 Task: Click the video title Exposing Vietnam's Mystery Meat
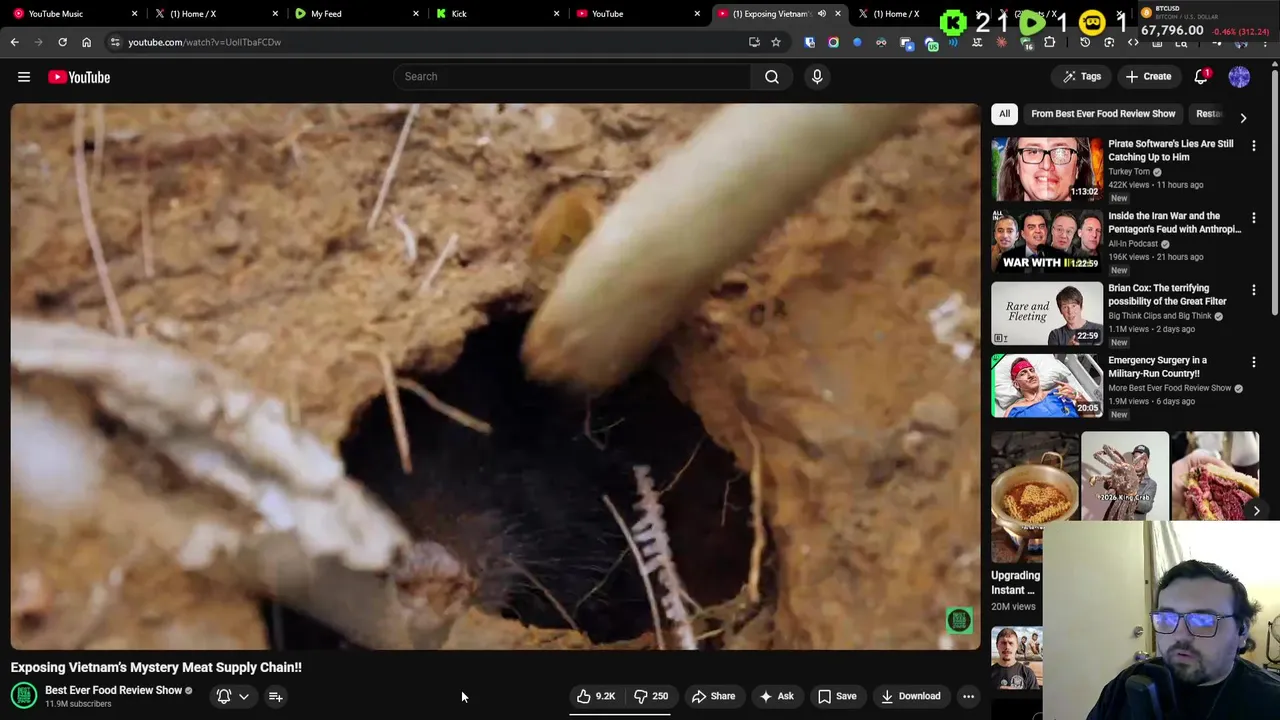pyautogui.click(x=156, y=667)
